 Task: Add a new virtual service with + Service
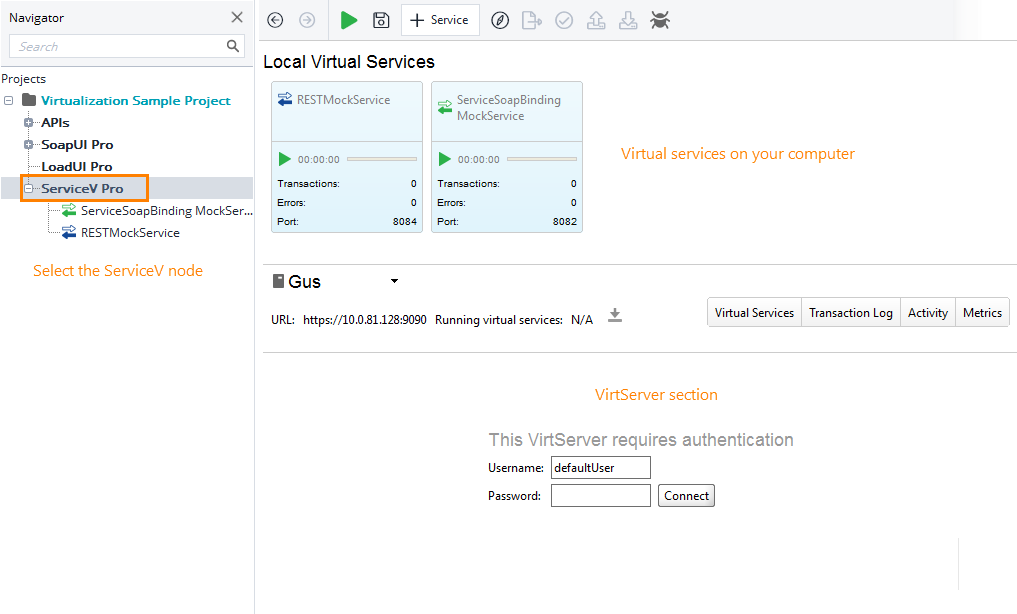point(440,20)
